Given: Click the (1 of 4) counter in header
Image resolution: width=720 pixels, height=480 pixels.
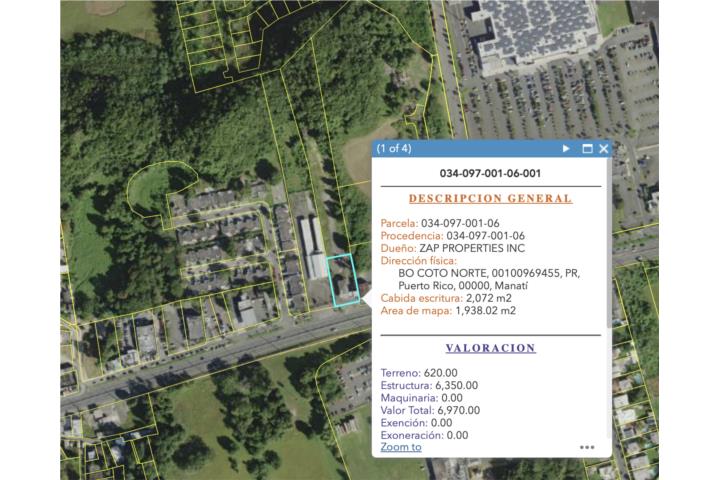Looking at the screenshot, I should pyautogui.click(x=394, y=148).
